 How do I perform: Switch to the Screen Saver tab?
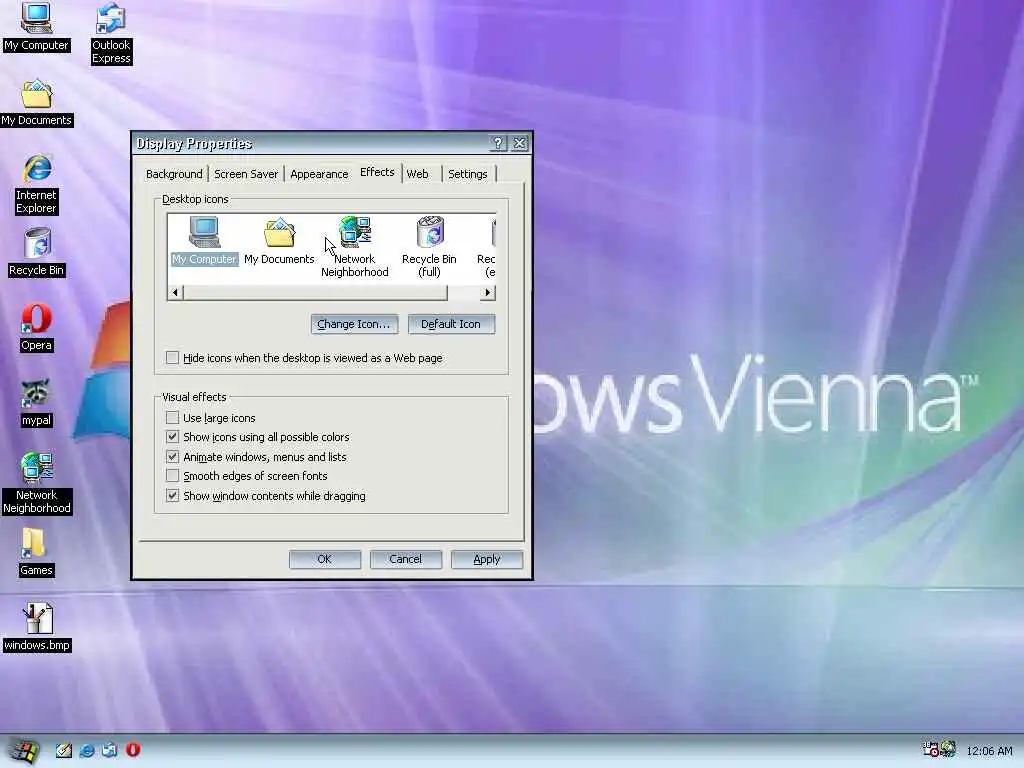click(246, 174)
